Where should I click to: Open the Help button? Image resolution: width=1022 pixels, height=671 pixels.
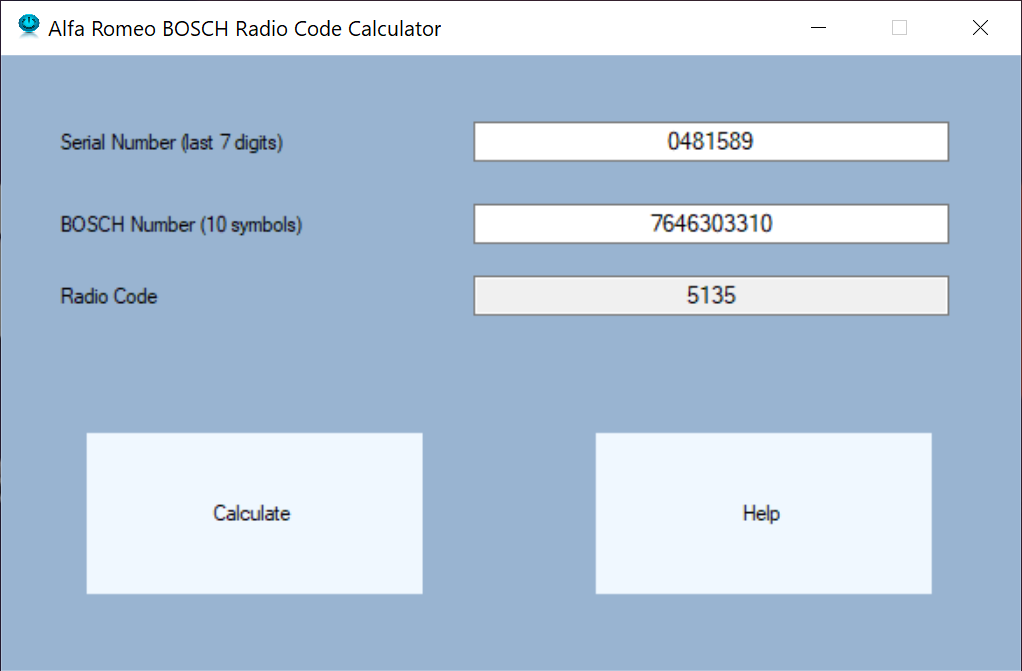pyautogui.click(x=763, y=513)
